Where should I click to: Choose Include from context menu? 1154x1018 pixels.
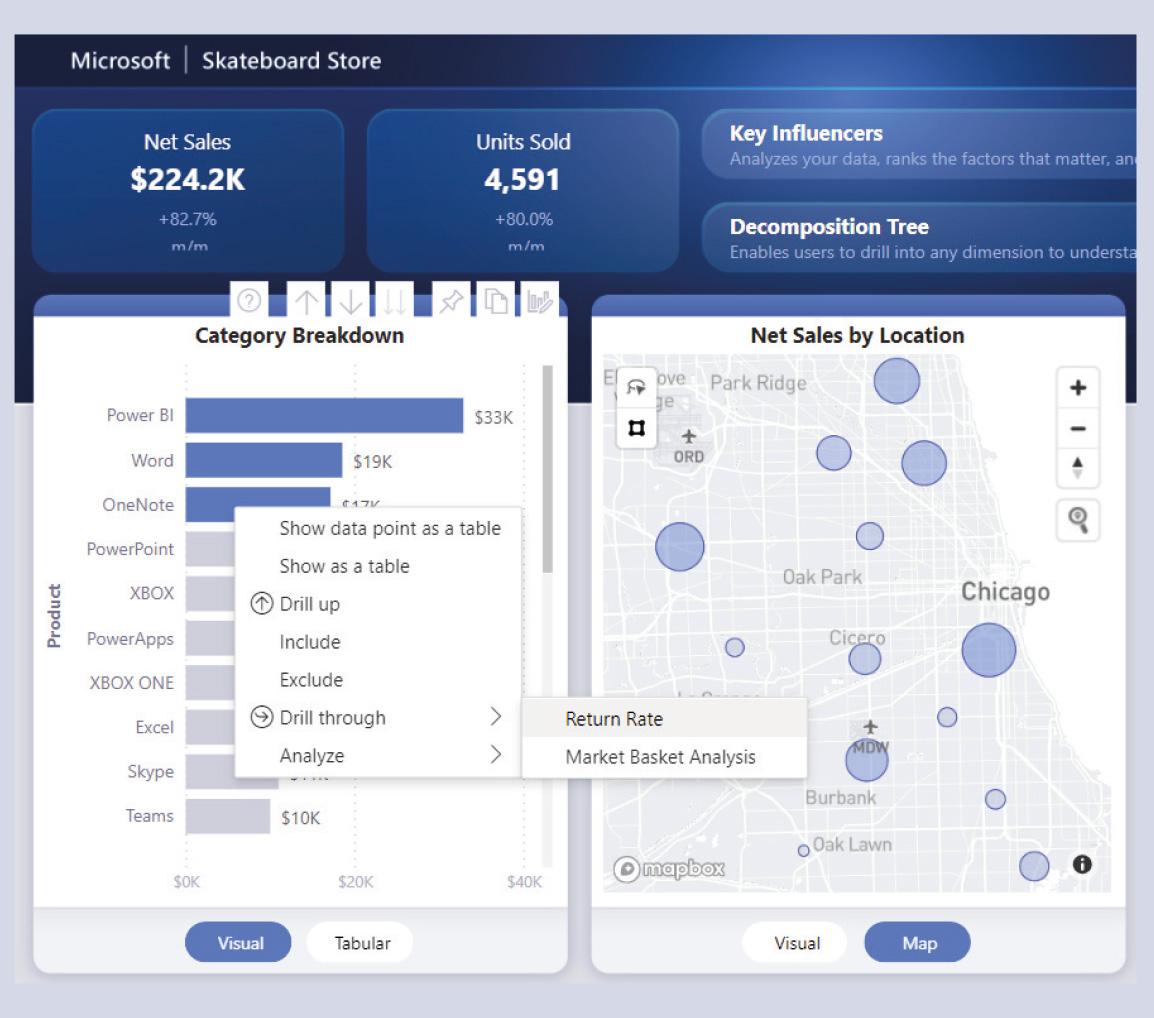pyautogui.click(x=378, y=642)
